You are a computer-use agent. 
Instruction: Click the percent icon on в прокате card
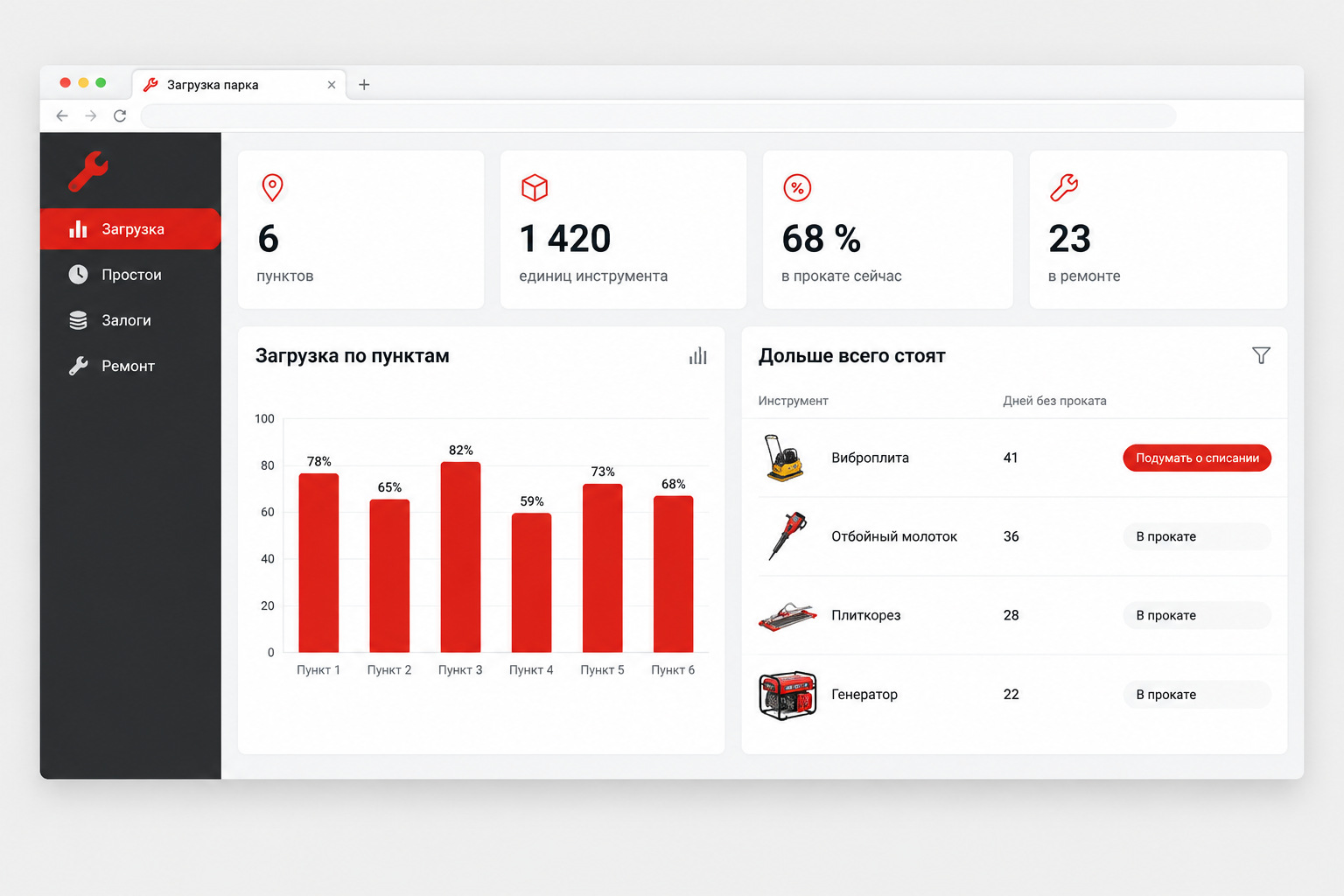click(x=797, y=187)
